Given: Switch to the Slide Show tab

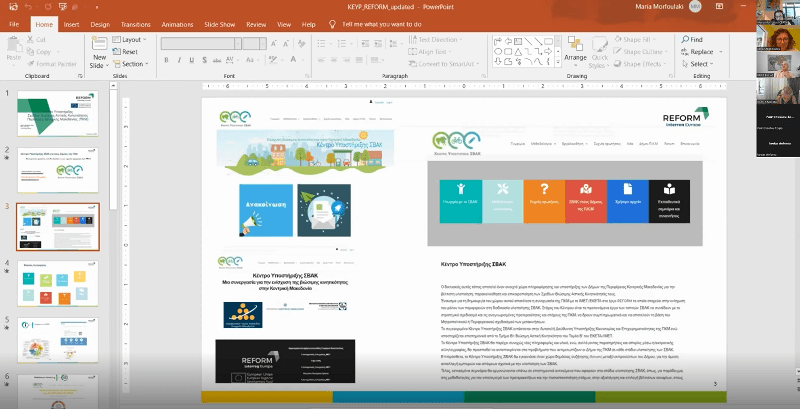Looking at the screenshot, I should 219,22.
